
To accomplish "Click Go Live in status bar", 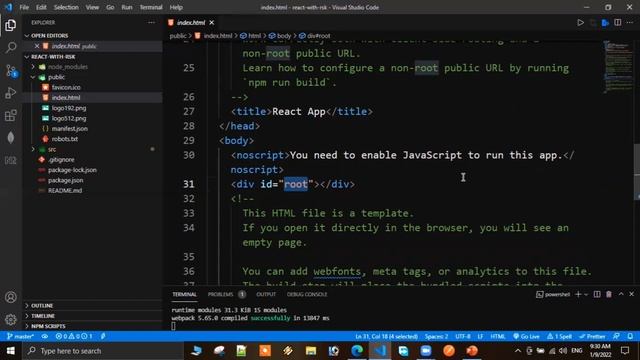I will [x=527, y=336].
